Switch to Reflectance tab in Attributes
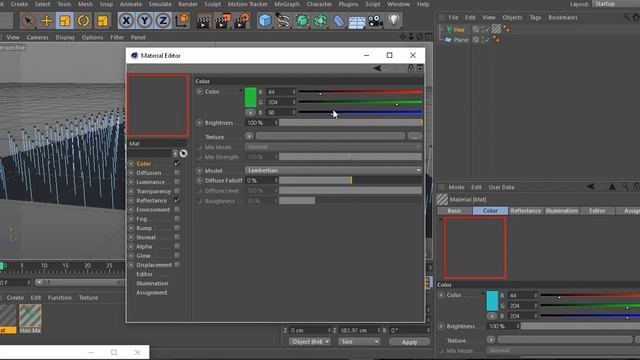640x360 pixels. click(526, 211)
